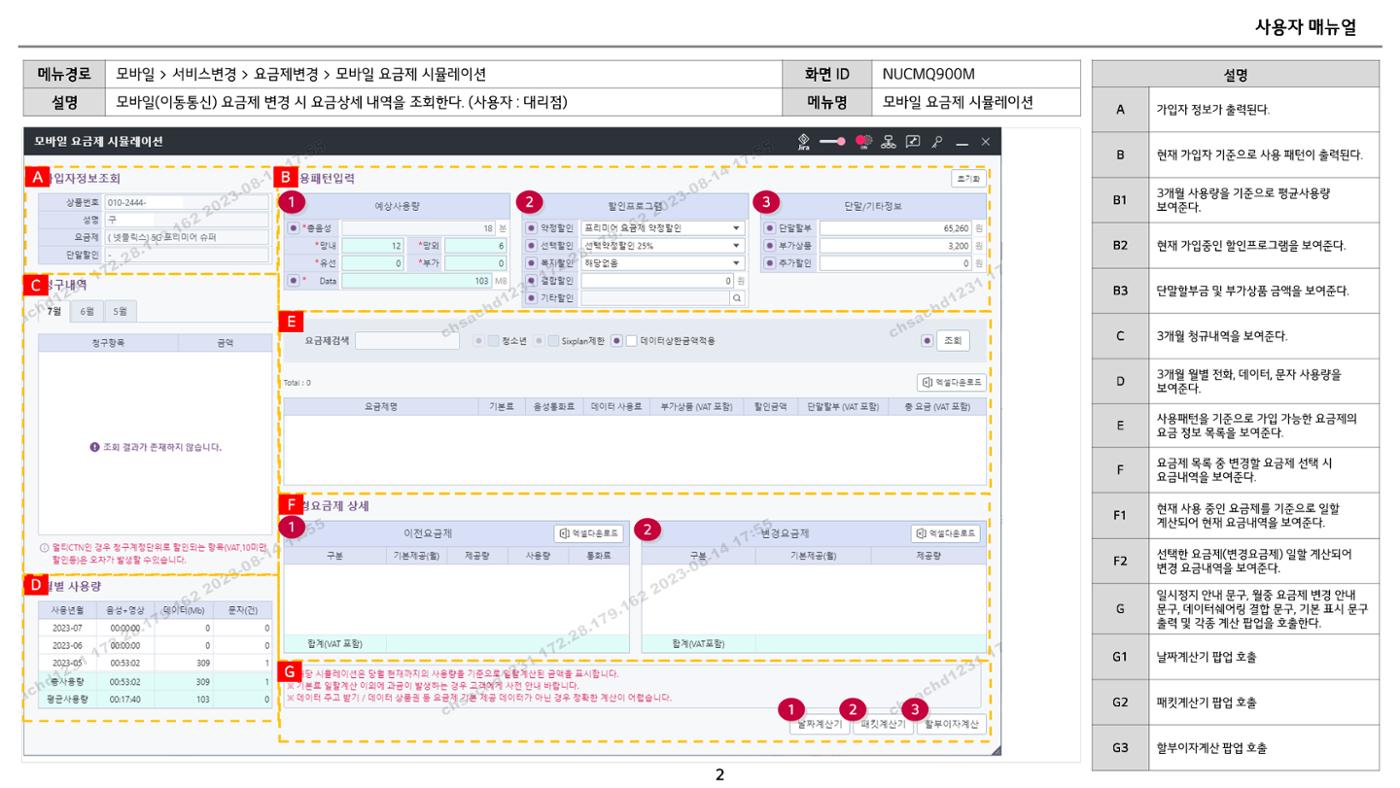Download 이전요금제 details via 엑셀다운로드

[x=588, y=534]
